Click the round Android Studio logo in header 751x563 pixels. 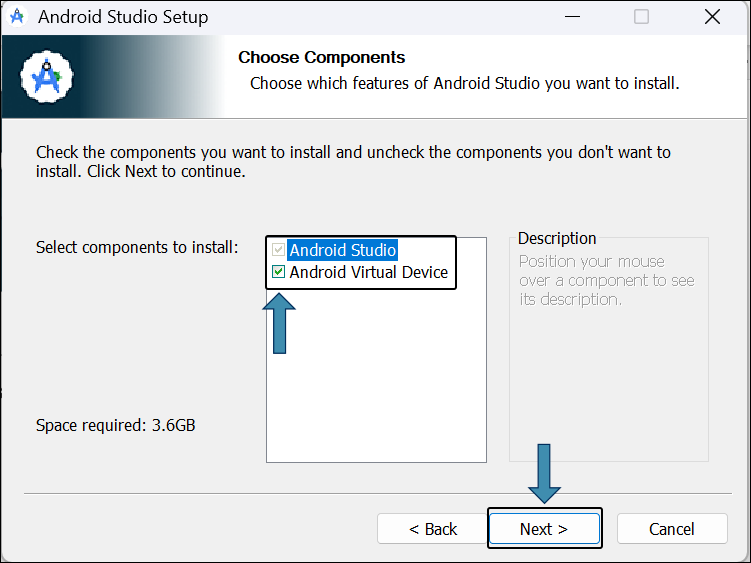(x=46, y=77)
